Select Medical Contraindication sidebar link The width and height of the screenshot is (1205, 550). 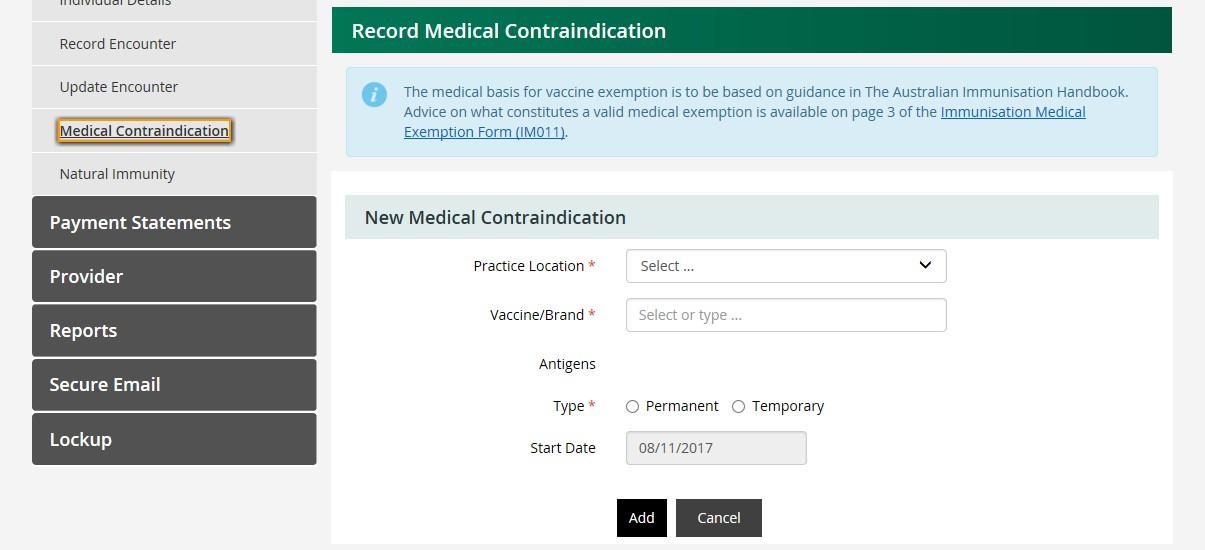[144, 131]
